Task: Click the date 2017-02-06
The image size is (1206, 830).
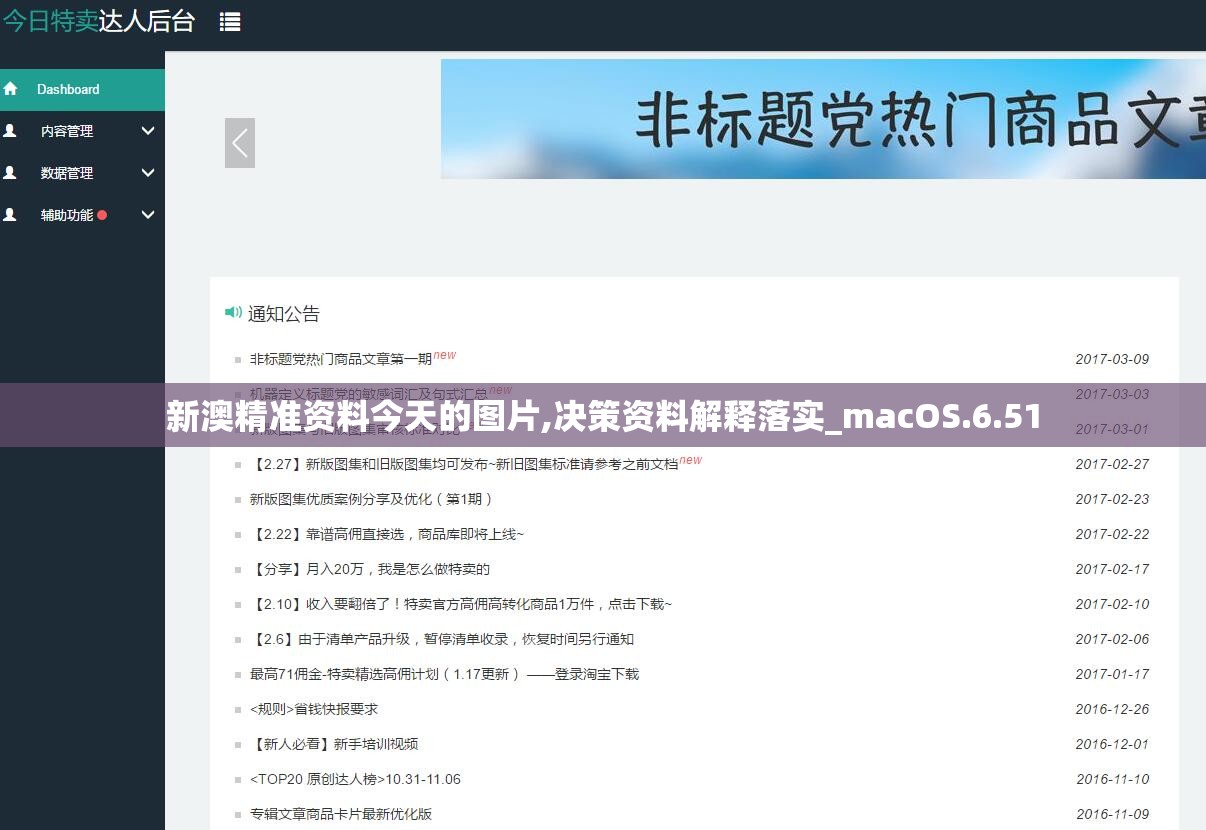Action: pyautogui.click(x=1112, y=639)
